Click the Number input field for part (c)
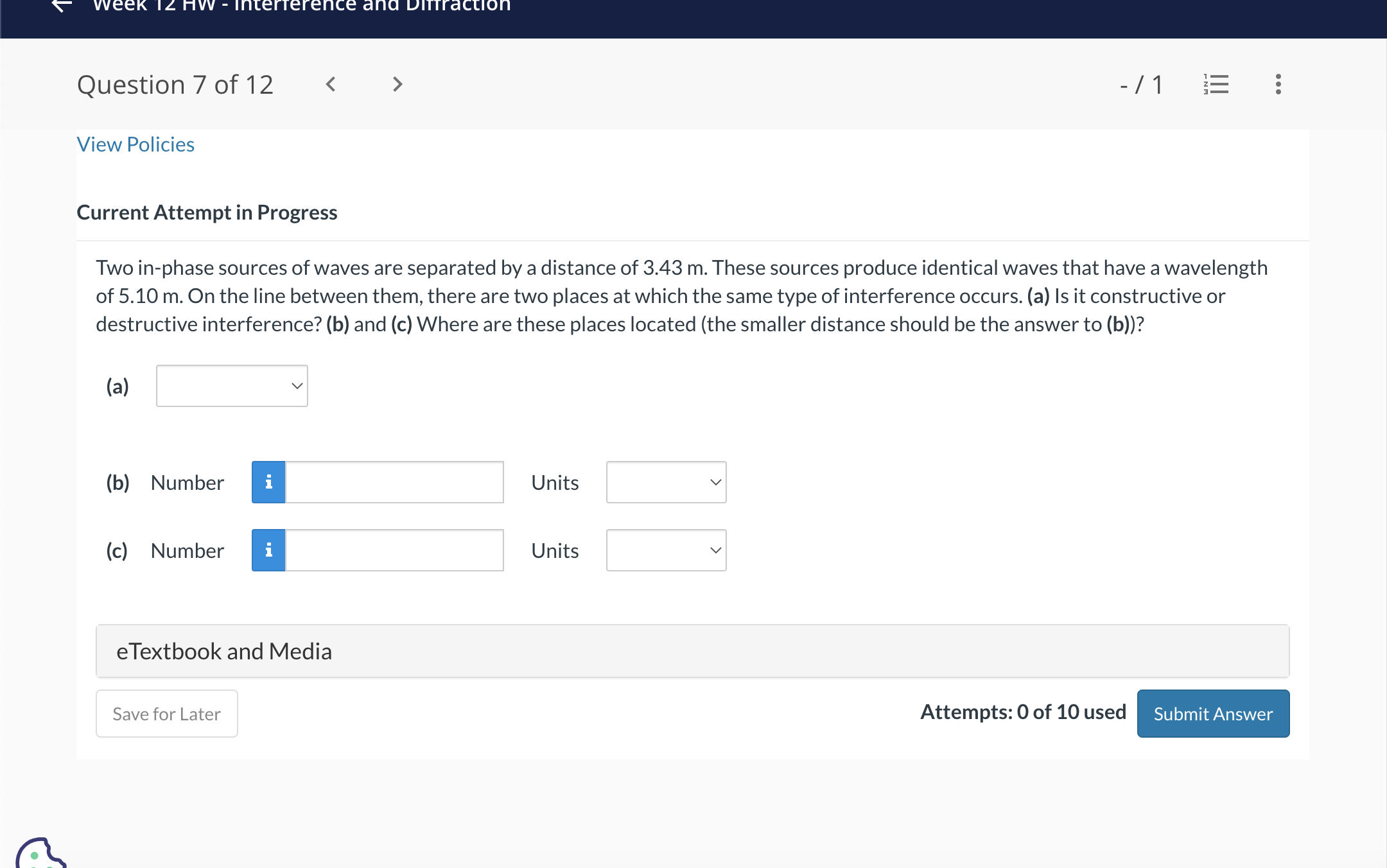This screenshot has width=1387, height=868. (393, 550)
